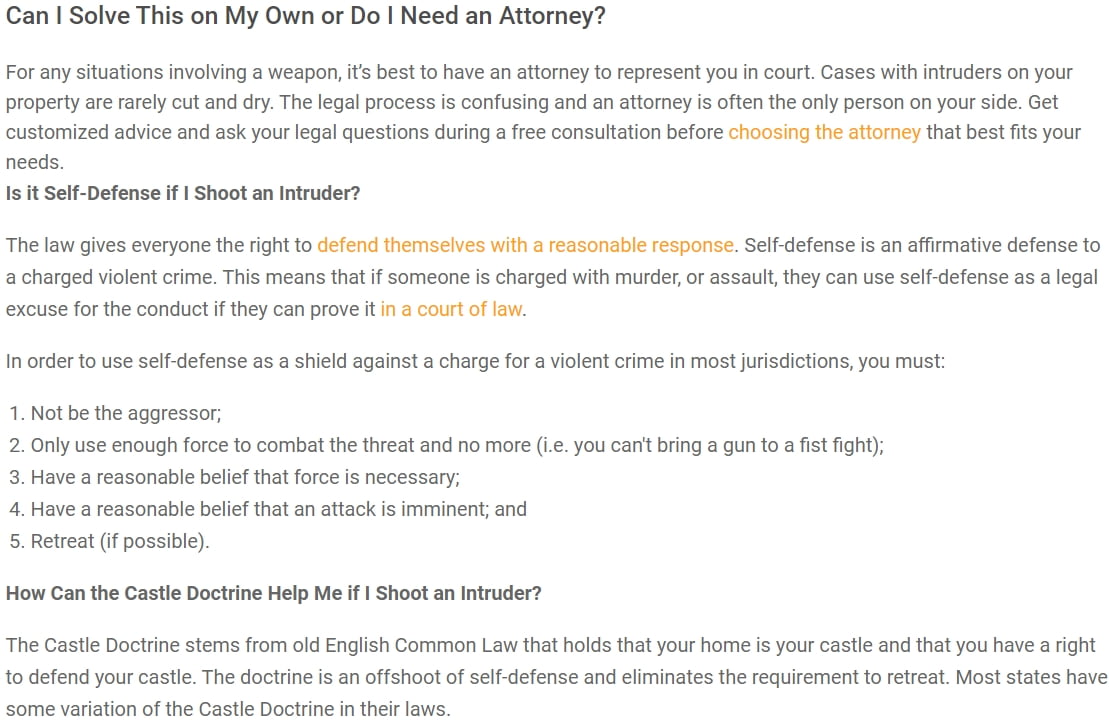Open the 'choosing the attorney' link
This screenshot has height=725, width=1109.
coord(824,132)
